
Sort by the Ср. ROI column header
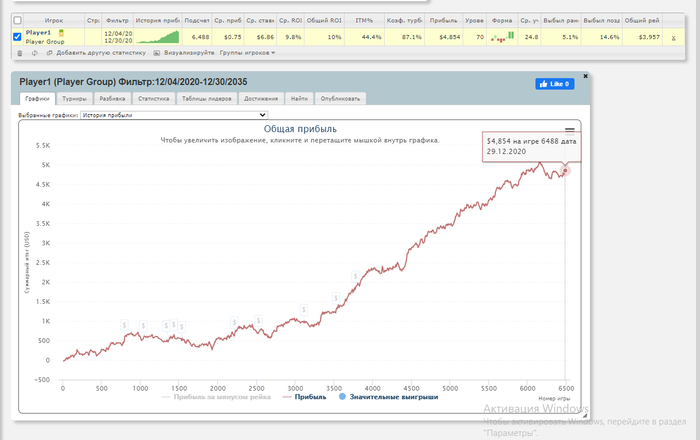290,21
